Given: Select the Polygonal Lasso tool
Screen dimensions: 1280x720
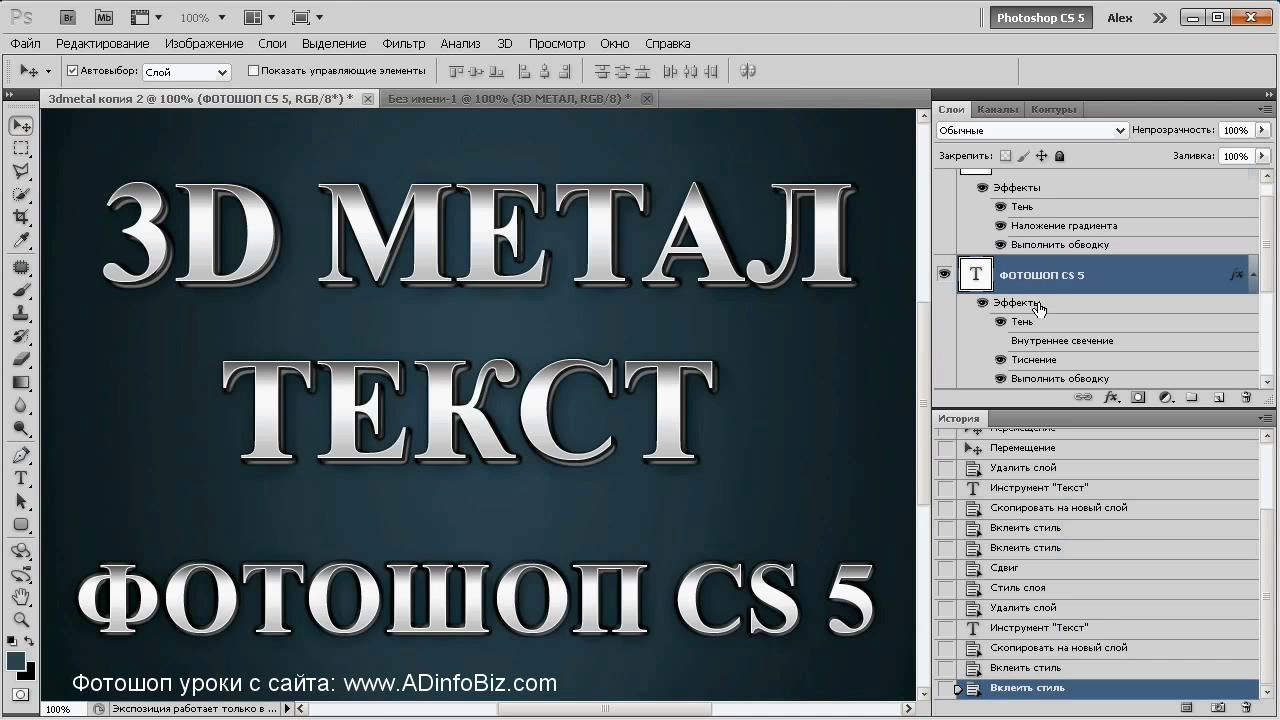Looking at the screenshot, I should point(21,172).
